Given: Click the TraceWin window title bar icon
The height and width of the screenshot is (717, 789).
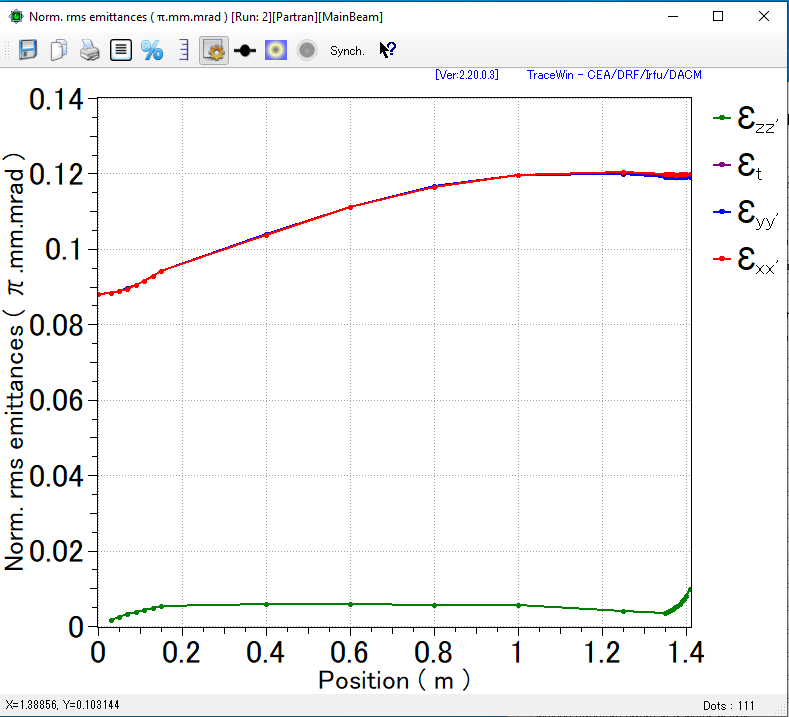Looking at the screenshot, I should click(x=15, y=17).
